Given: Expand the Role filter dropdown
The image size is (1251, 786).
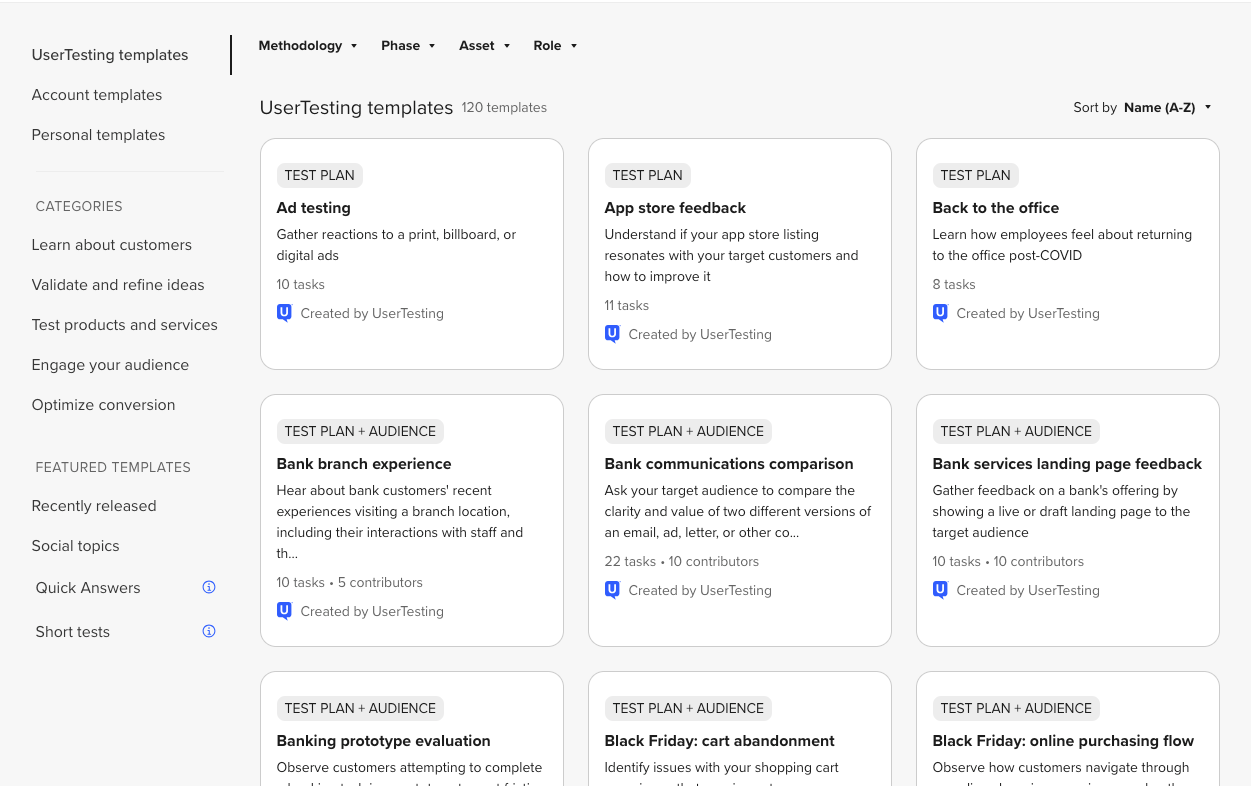Looking at the screenshot, I should [555, 45].
